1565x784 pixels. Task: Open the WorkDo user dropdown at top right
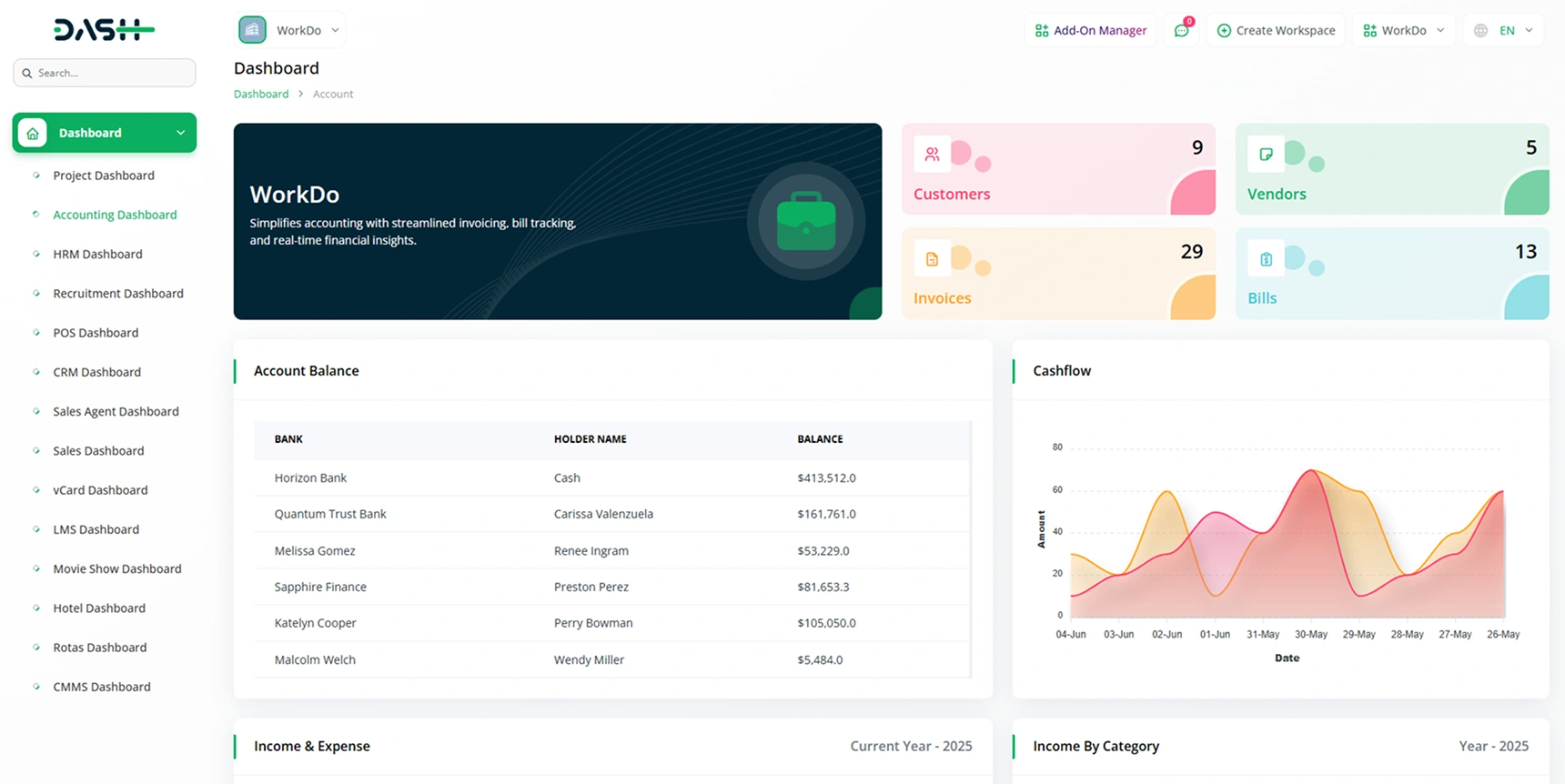(x=1403, y=31)
